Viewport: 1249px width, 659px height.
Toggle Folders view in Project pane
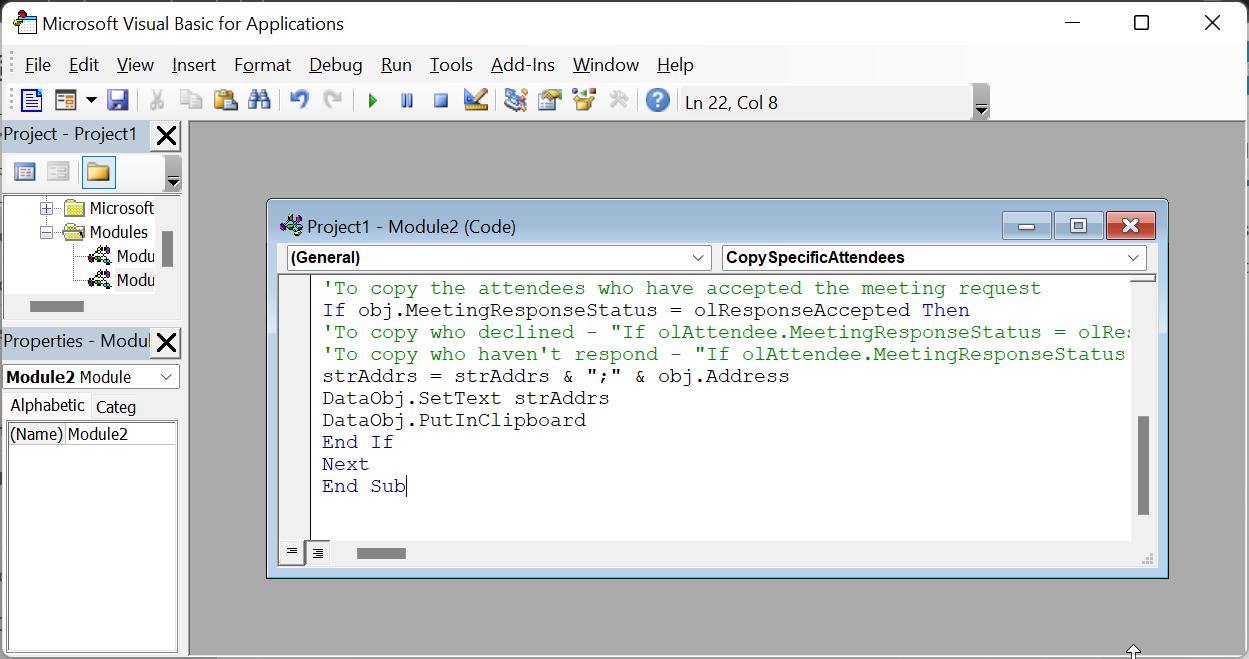point(98,172)
